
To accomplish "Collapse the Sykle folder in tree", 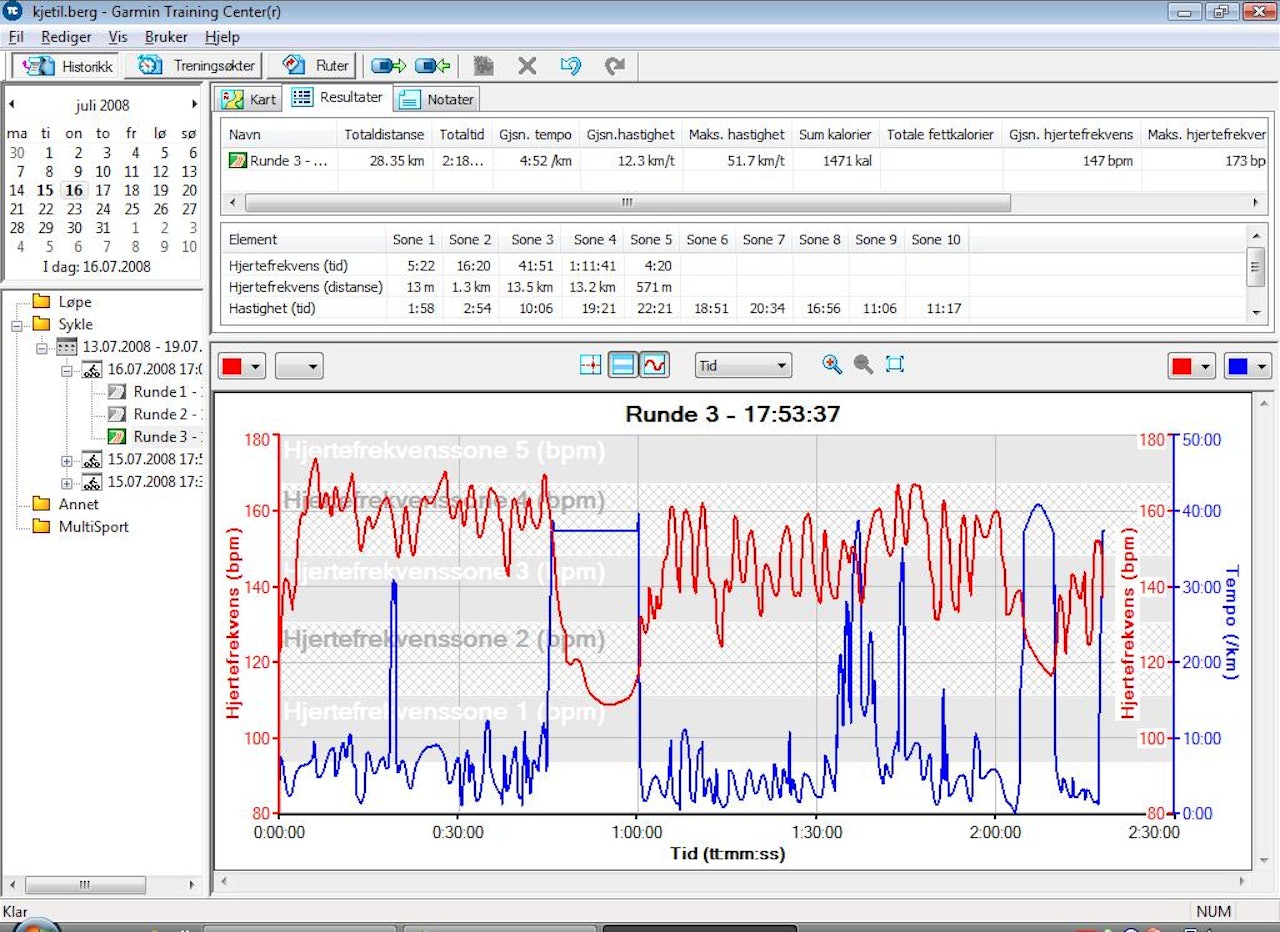I will point(17,325).
